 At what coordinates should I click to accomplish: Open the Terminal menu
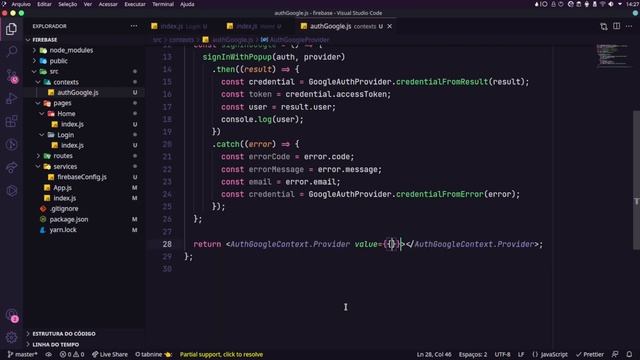pyautogui.click(x=163, y=4)
